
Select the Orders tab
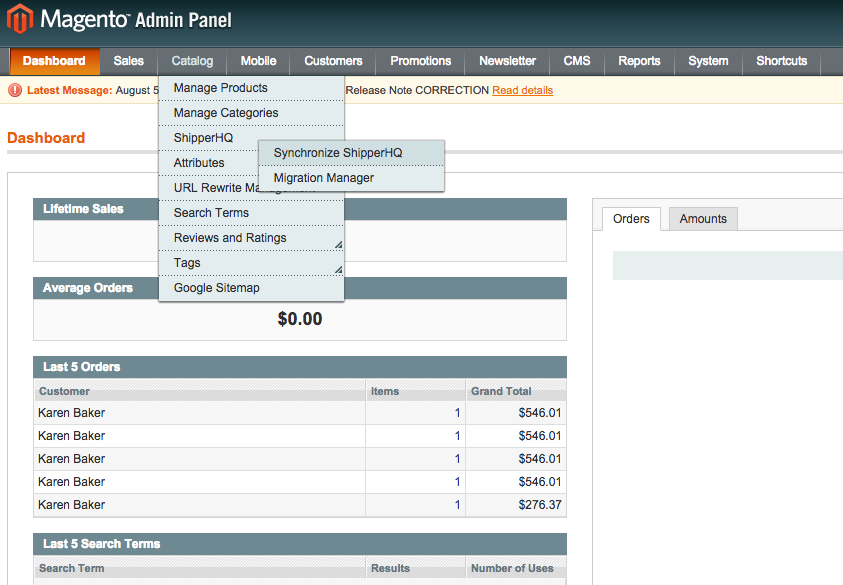pyautogui.click(x=631, y=219)
